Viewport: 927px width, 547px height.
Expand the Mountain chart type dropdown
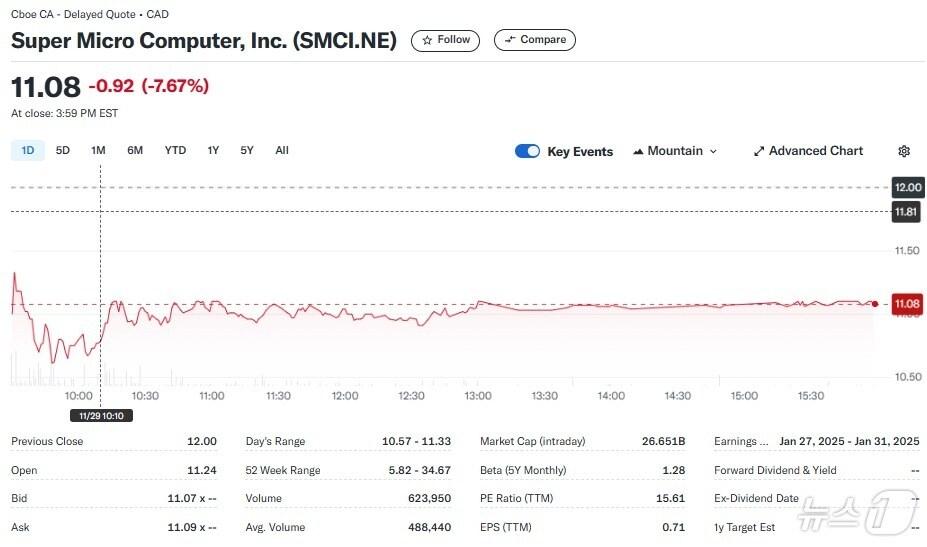coord(675,151)
